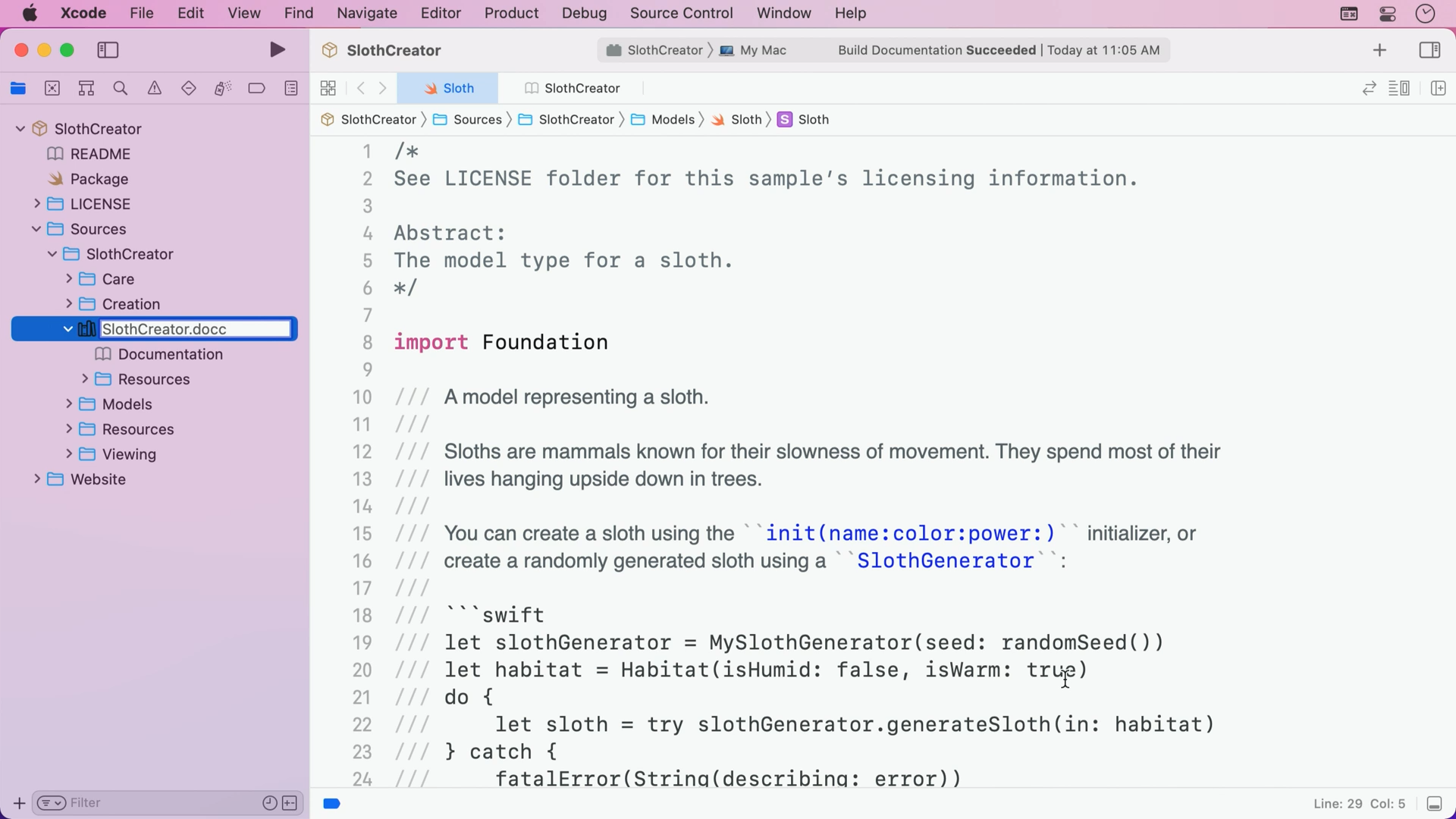Open the Issue navigator warning icon
This screenshot has height=819, width=1456.
[155, 89]
